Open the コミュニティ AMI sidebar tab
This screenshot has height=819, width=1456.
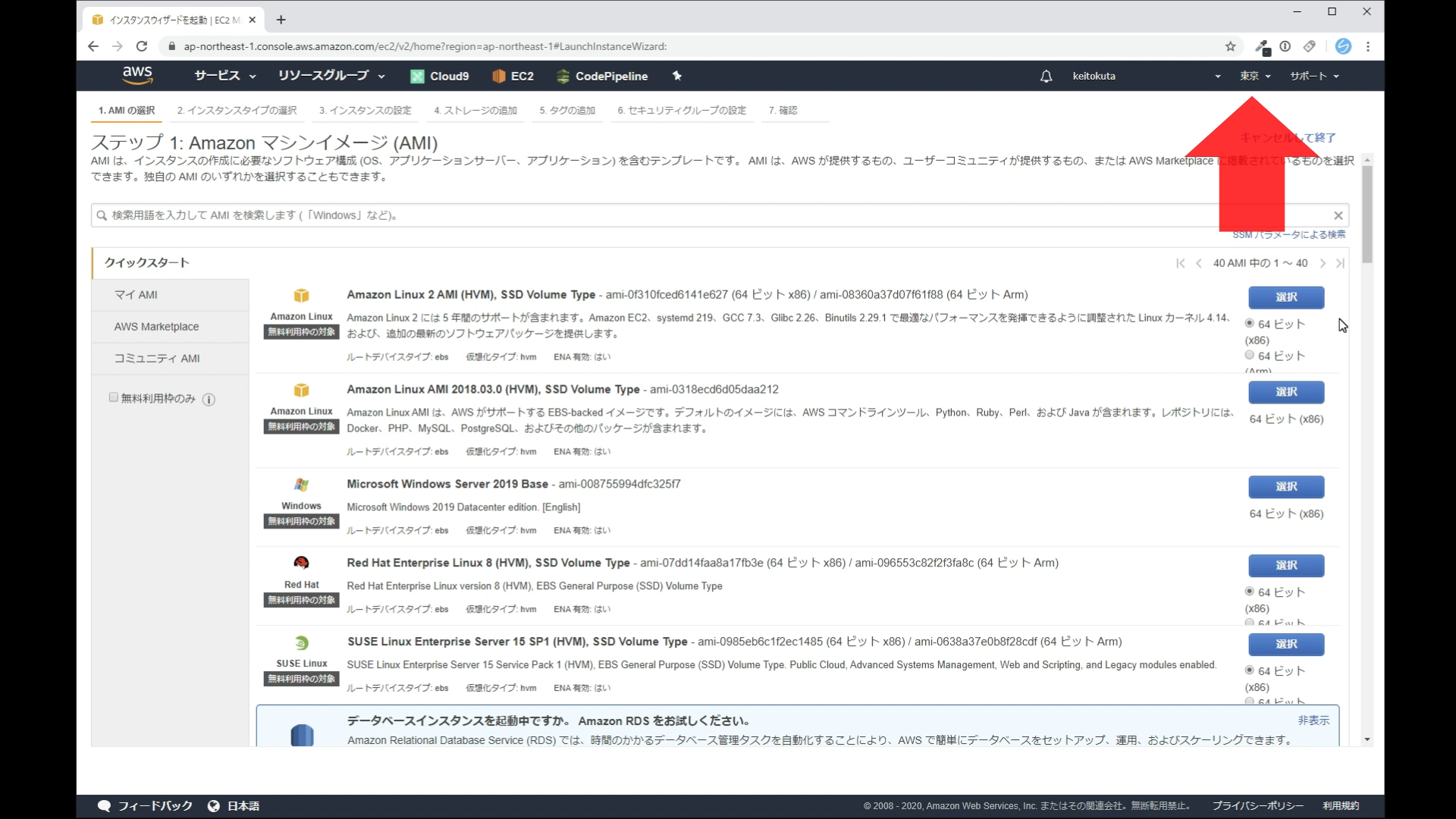tap(171, 359)
